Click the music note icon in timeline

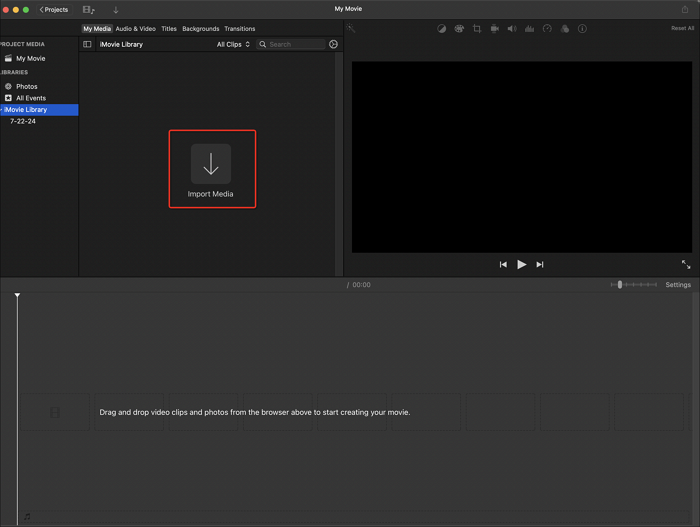click(27, 516)
